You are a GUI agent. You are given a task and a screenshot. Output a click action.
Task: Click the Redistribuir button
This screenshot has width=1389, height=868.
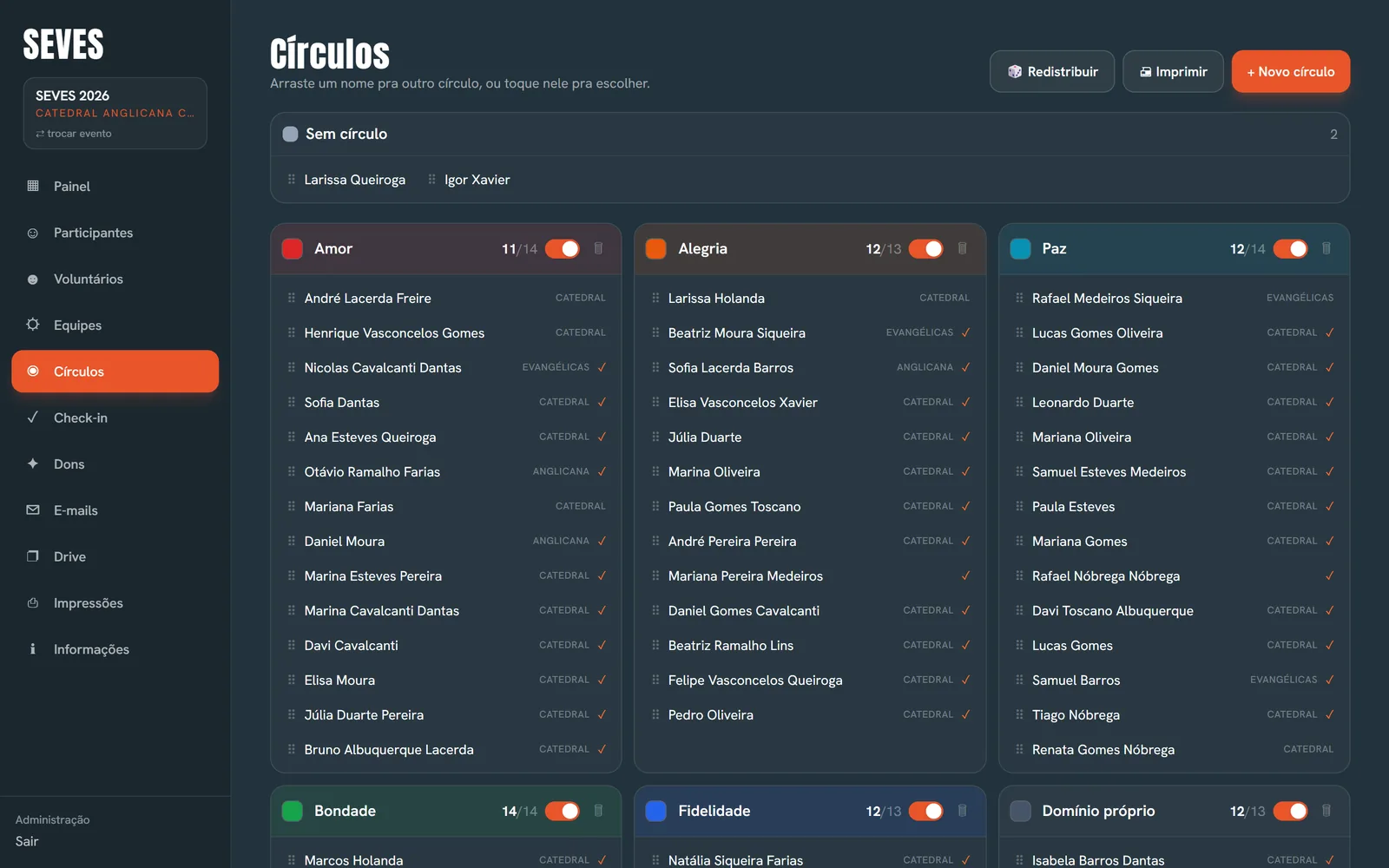(x=1052, y=71)
